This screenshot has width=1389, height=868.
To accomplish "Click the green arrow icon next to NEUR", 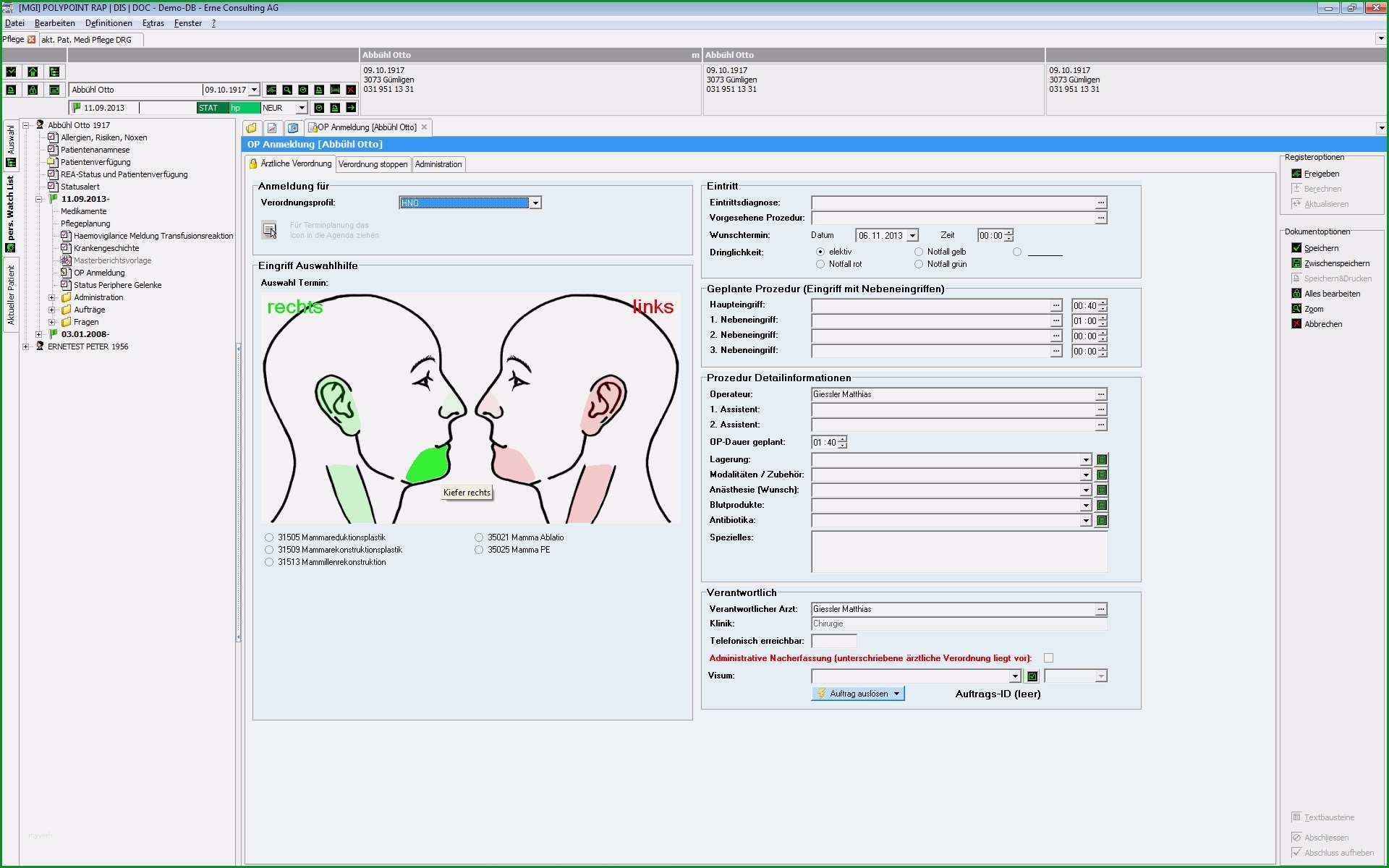I will 351,108.
